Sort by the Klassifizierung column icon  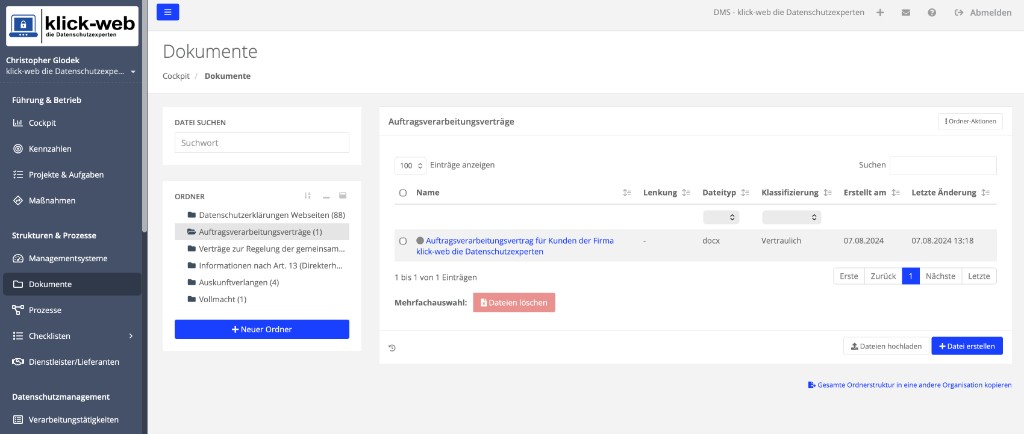click(827, 193)
